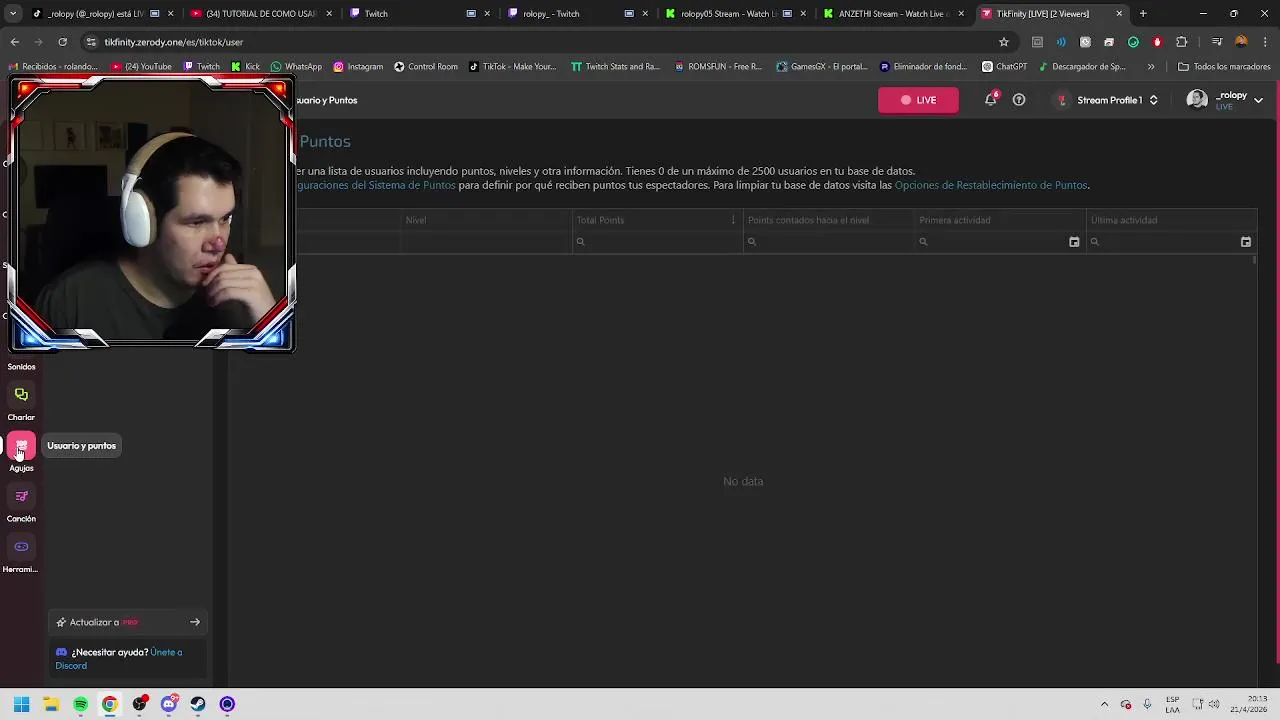Click the site info icon in address bar

click(x=91, y=42)
